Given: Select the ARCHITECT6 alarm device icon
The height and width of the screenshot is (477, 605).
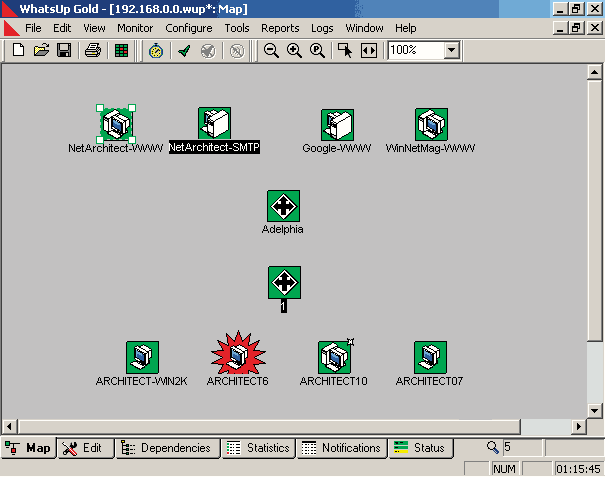Looking at the screenshot, I should 237,356.
